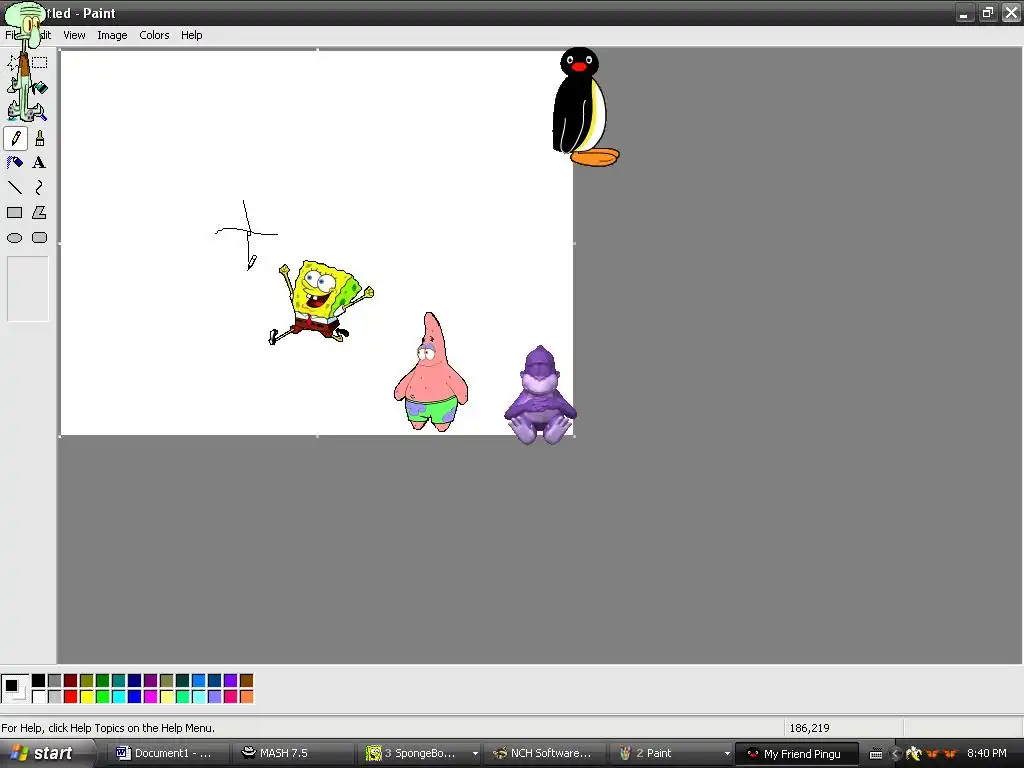Viewport: 1024px width, 768px height.
Task: Switch to the My Friend Pingu taskbar button
Action: [796, 754]
